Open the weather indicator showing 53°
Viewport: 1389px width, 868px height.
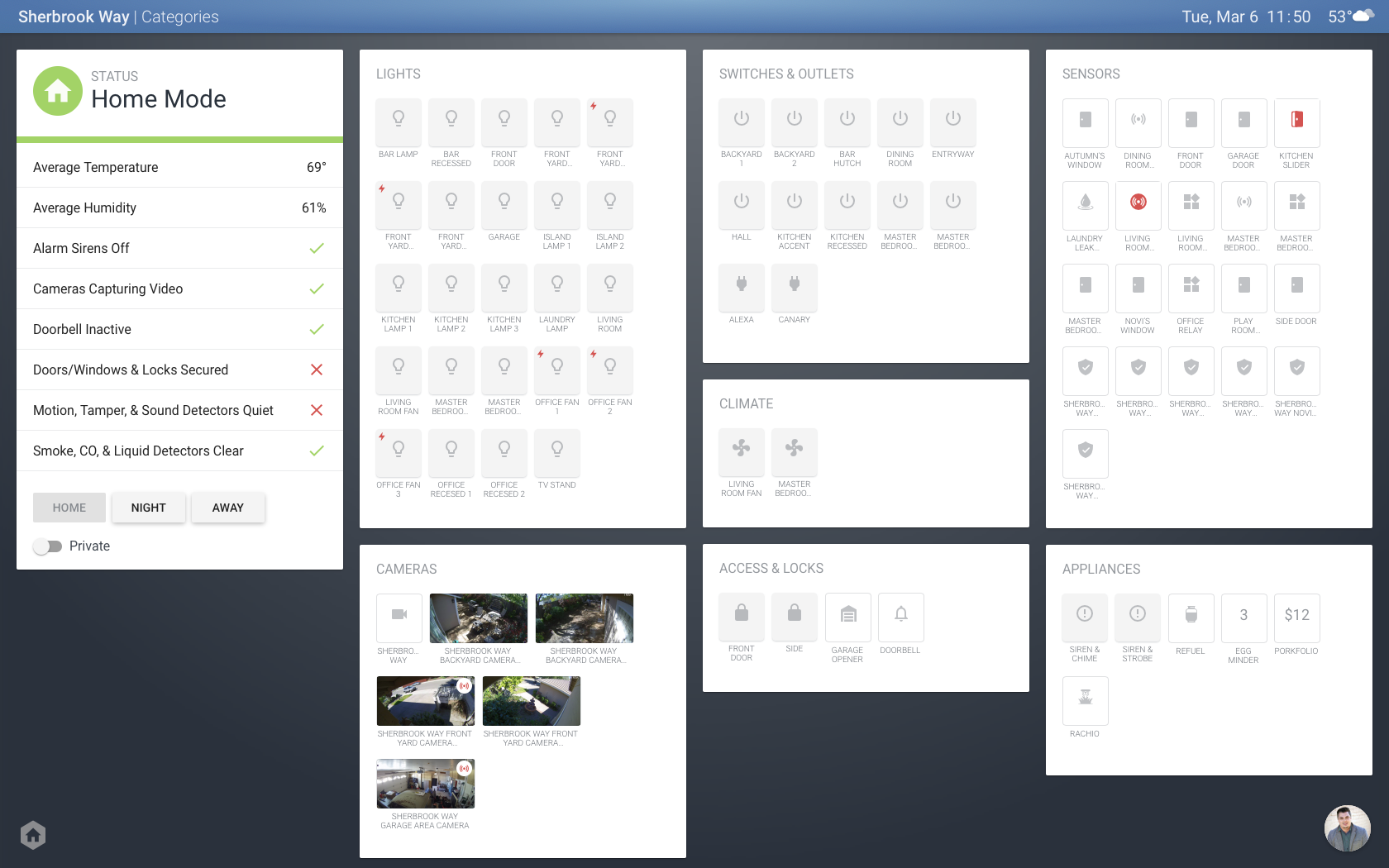tap(1351, 17)
